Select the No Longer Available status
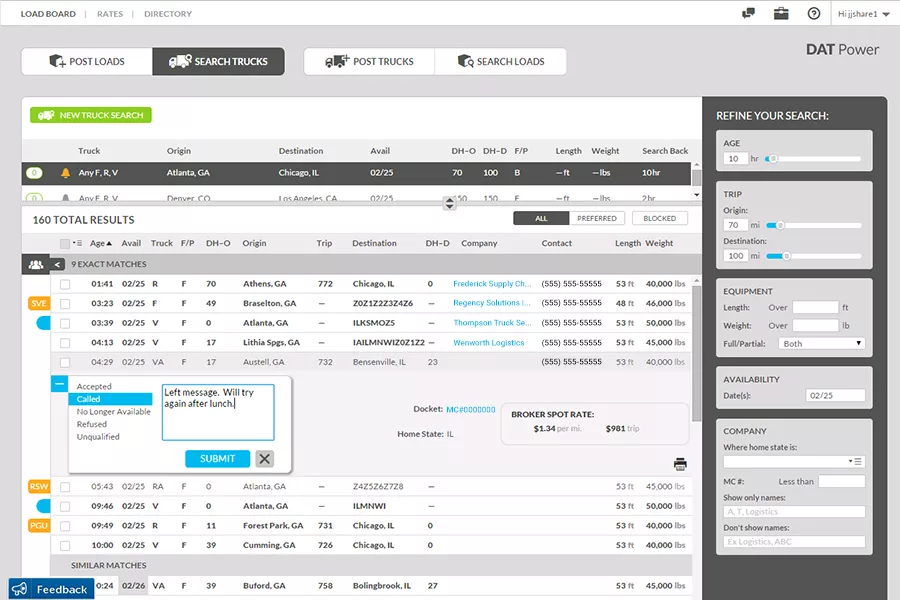Image resolution: width=900 pixels, height=600 pixels. [x=114, y=412]
